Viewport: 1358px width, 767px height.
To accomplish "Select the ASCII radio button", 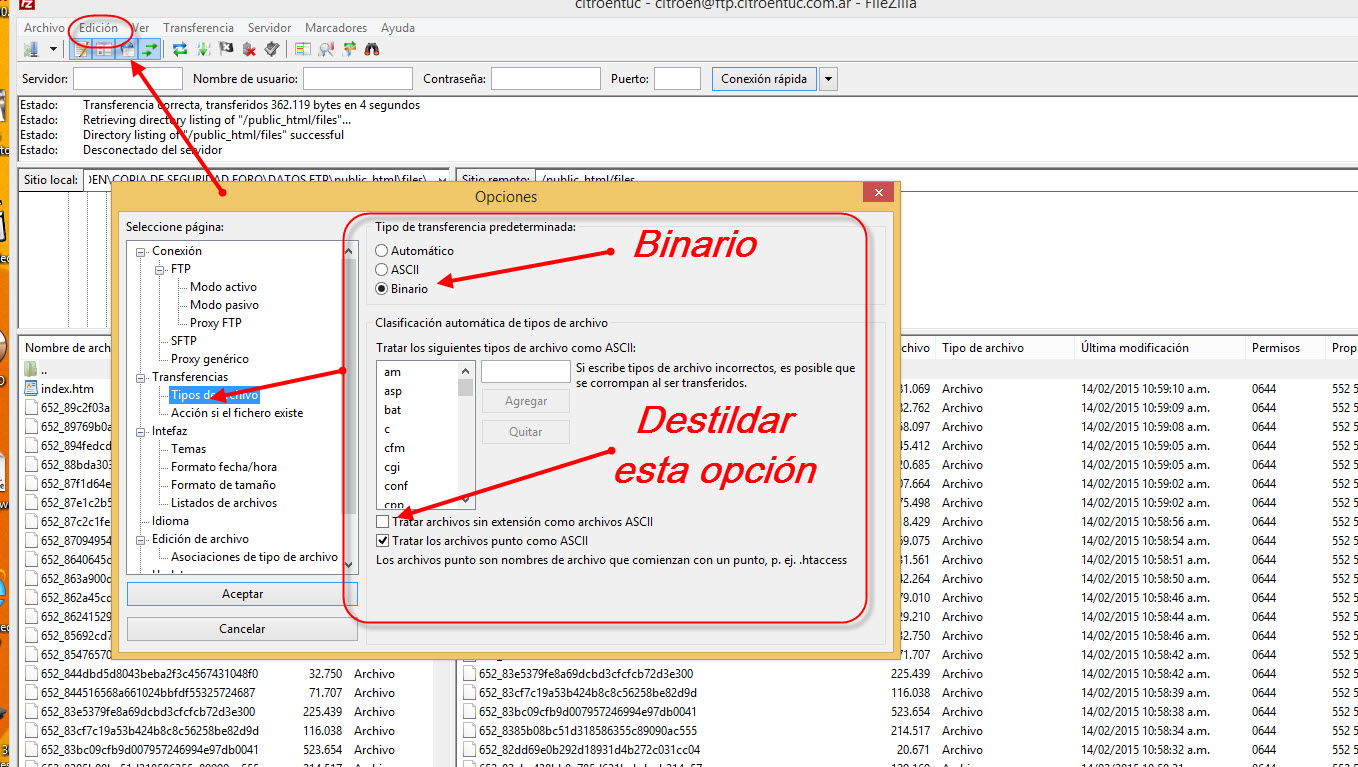I will click(382, 270).
